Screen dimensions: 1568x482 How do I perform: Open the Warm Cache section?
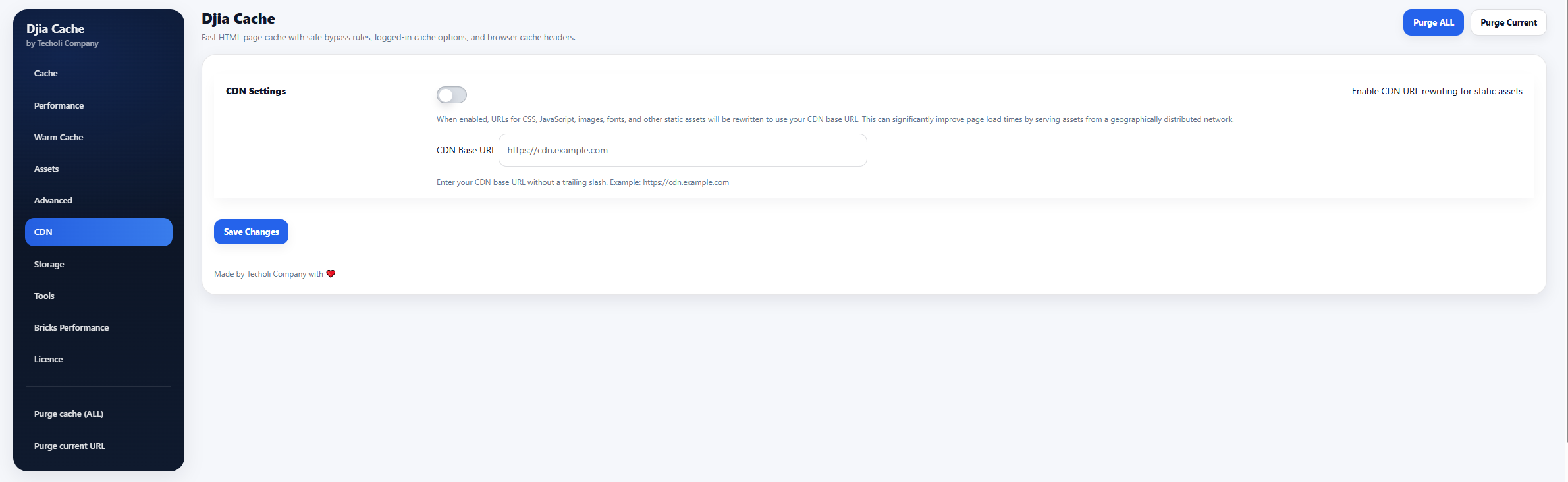[x=59, y=137]
